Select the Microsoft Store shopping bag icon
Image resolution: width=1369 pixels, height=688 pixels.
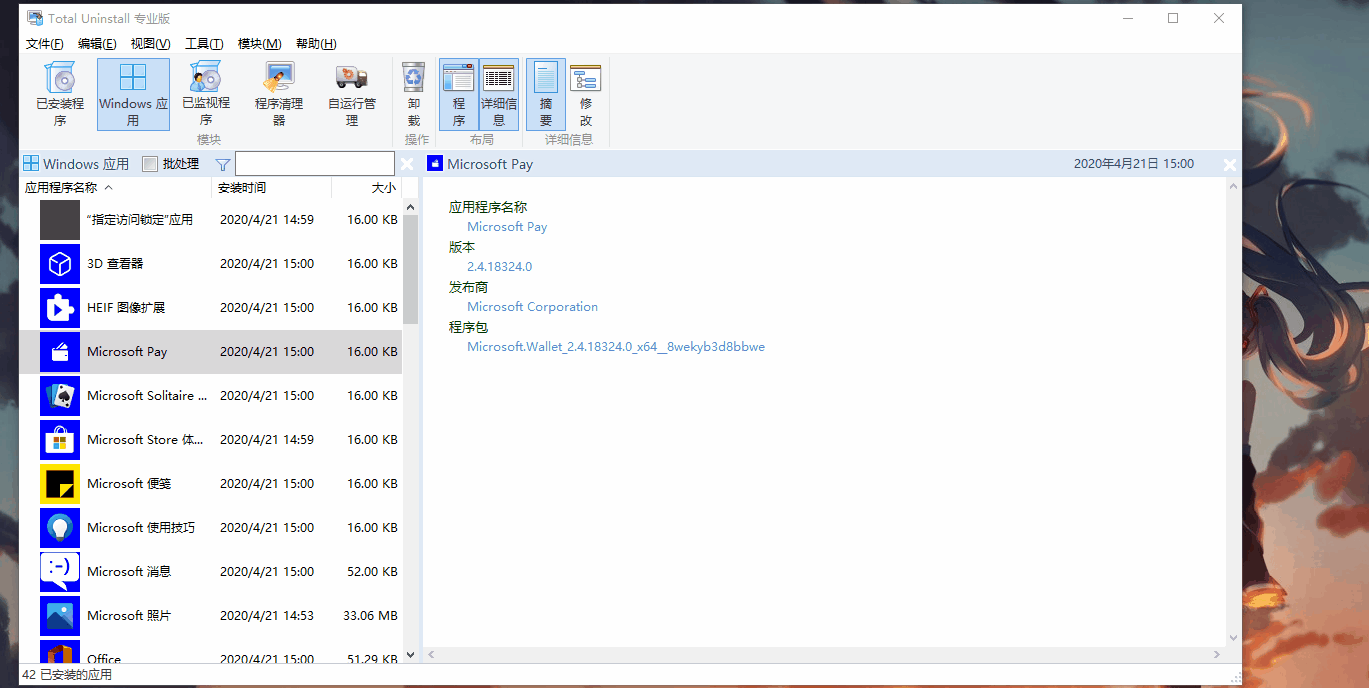[60, 440]
